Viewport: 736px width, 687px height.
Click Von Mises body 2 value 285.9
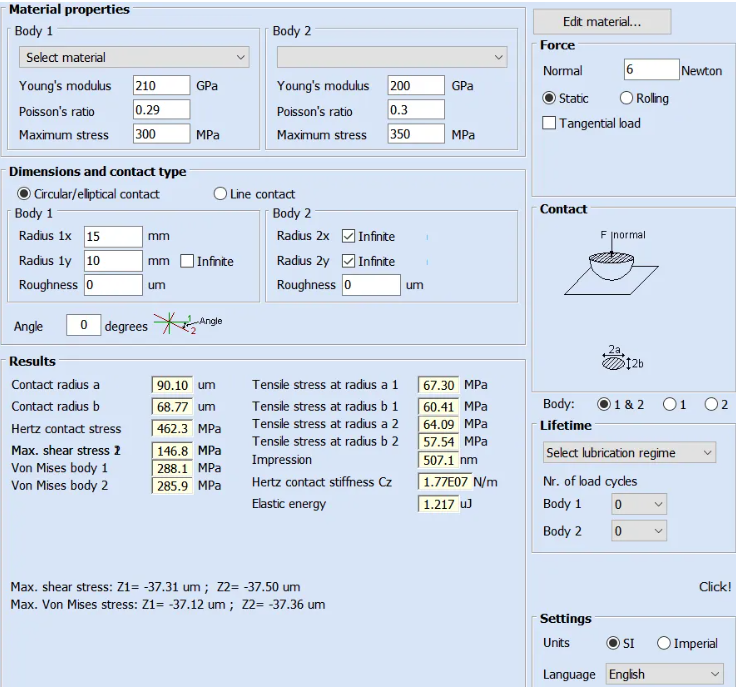[172, 486]
